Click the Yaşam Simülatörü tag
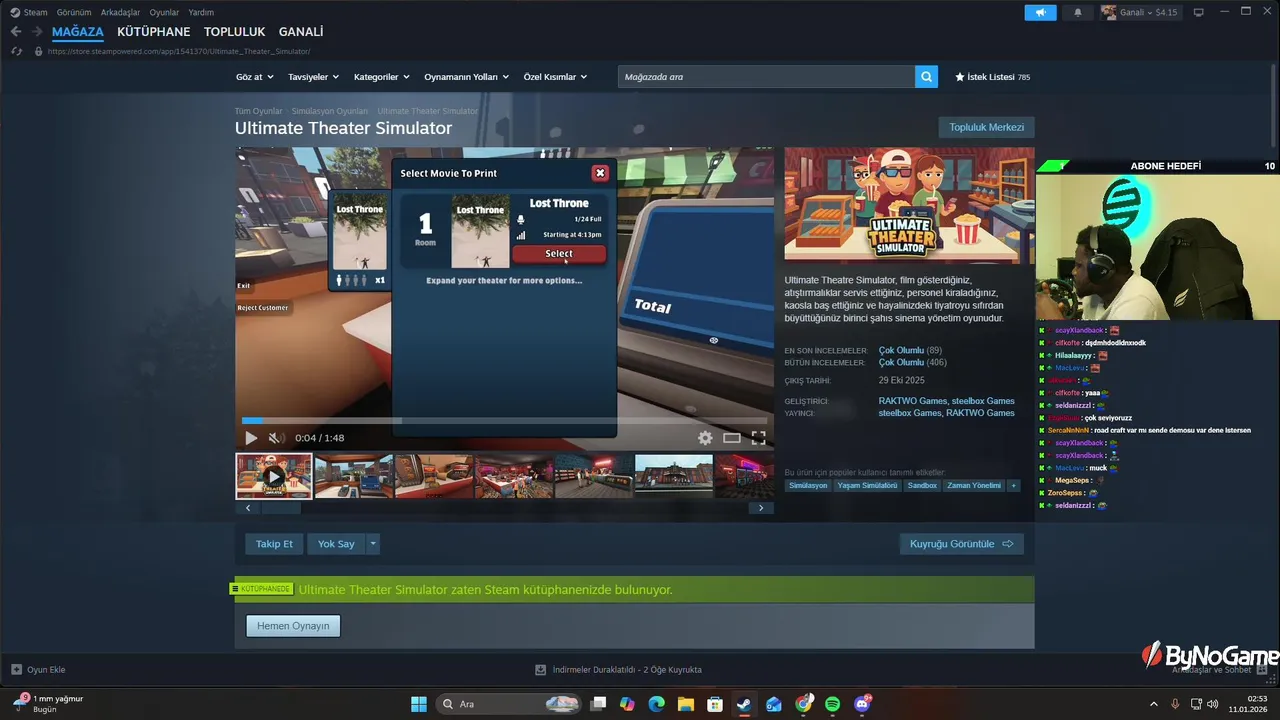Viewport: 1280px width, 720px height. point(867,485)
